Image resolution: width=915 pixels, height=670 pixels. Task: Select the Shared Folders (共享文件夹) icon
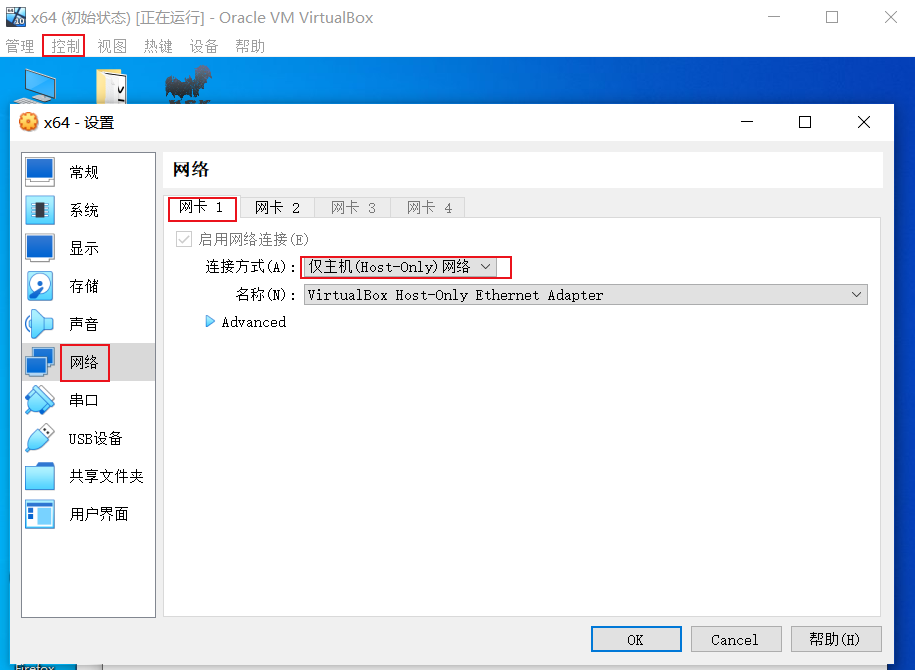[x=40, y=476]
